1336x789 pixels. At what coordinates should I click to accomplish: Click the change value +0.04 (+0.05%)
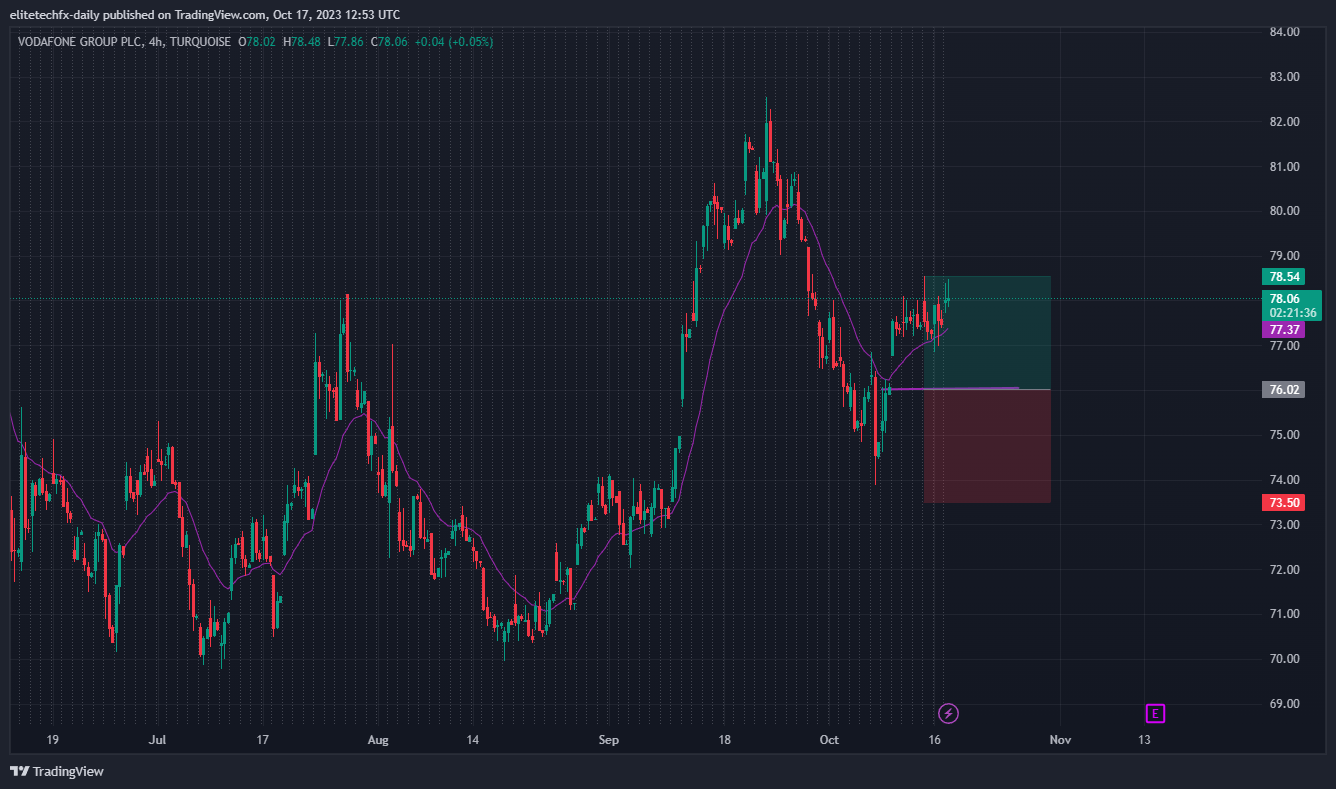[x=454, y=42]
